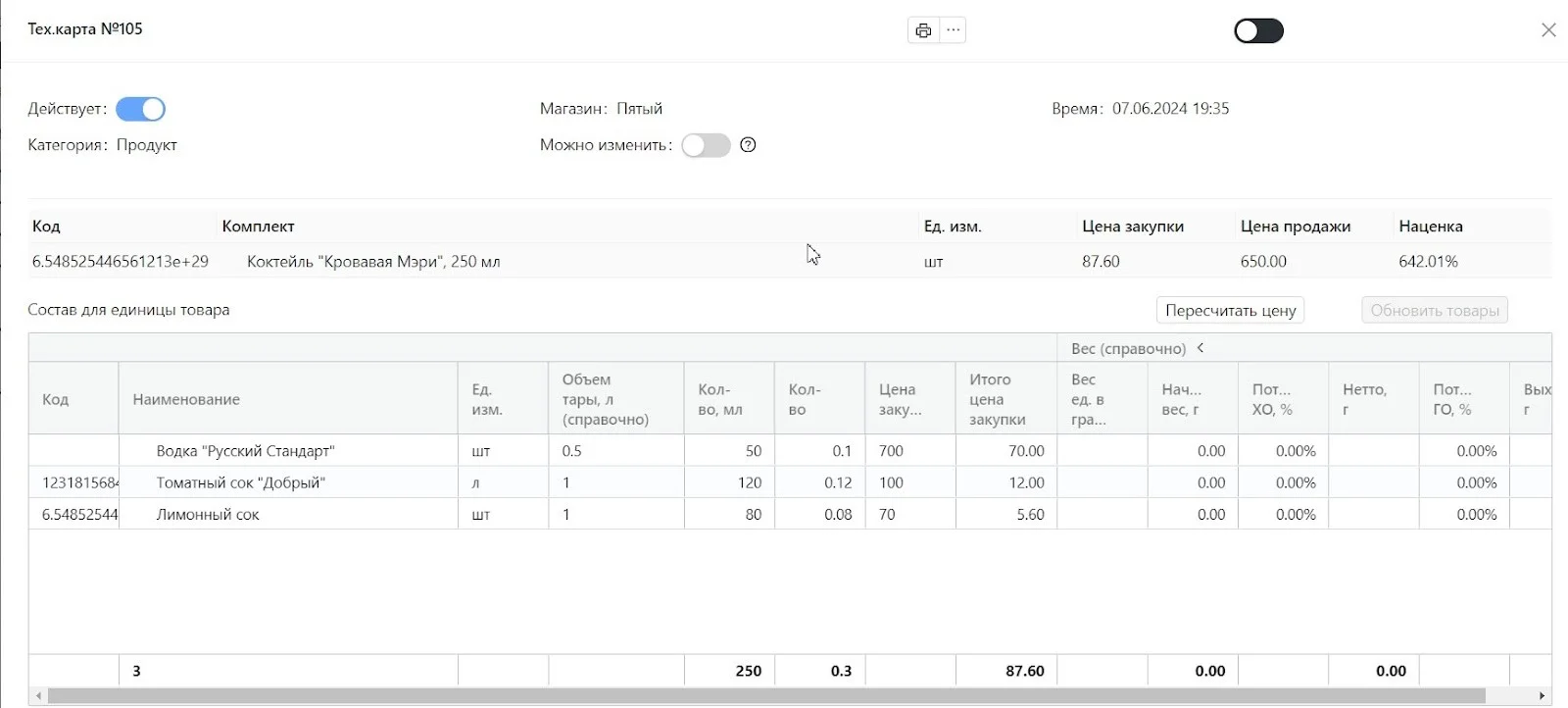Select the Томатный сок "Добрый" row

point(790,482)
